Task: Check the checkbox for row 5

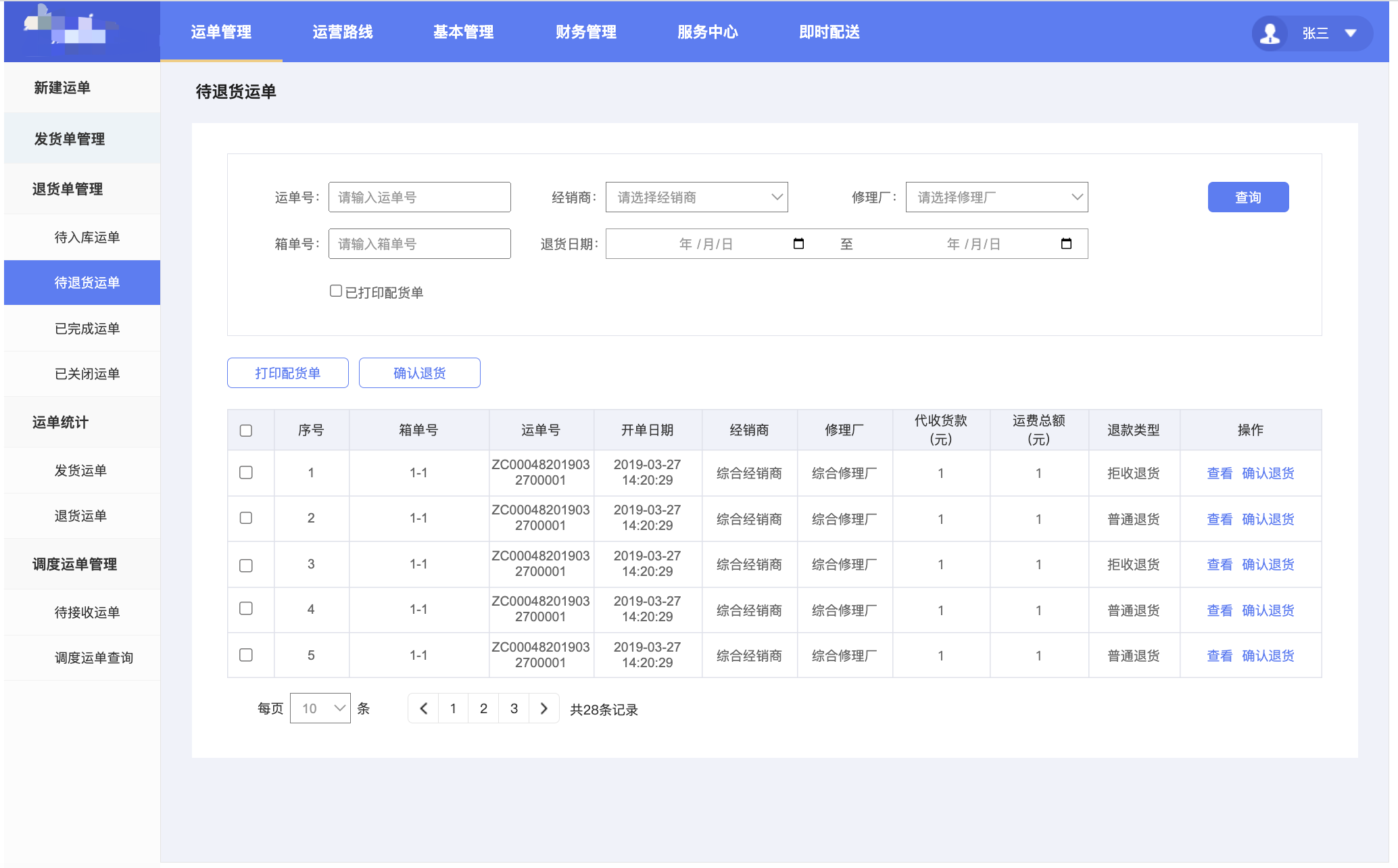Action: [246, 655]
